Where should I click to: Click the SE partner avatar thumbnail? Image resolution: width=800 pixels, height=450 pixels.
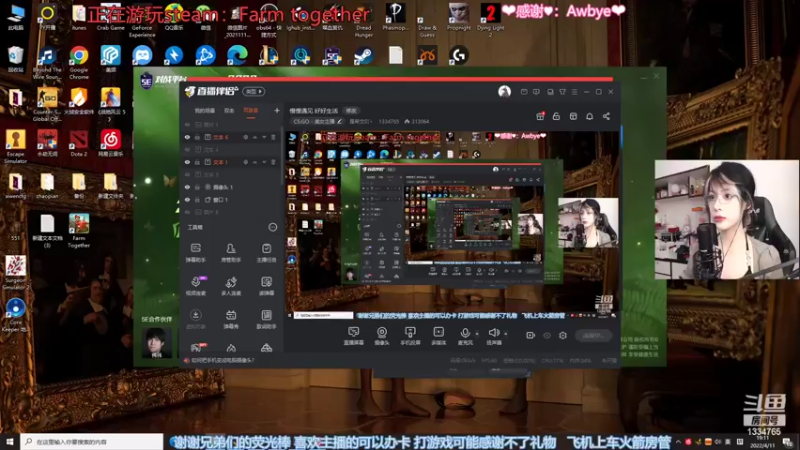pyautogui.click(x=156, y=342)
